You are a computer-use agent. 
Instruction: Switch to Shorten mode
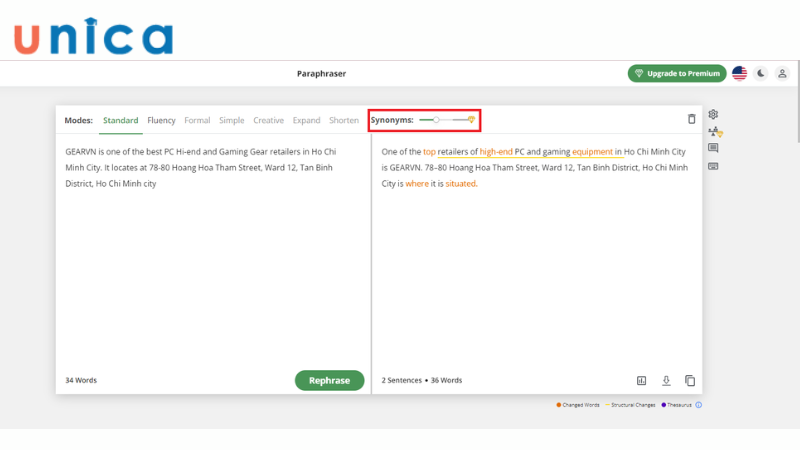pyautogui.click(x=344, y=120)
